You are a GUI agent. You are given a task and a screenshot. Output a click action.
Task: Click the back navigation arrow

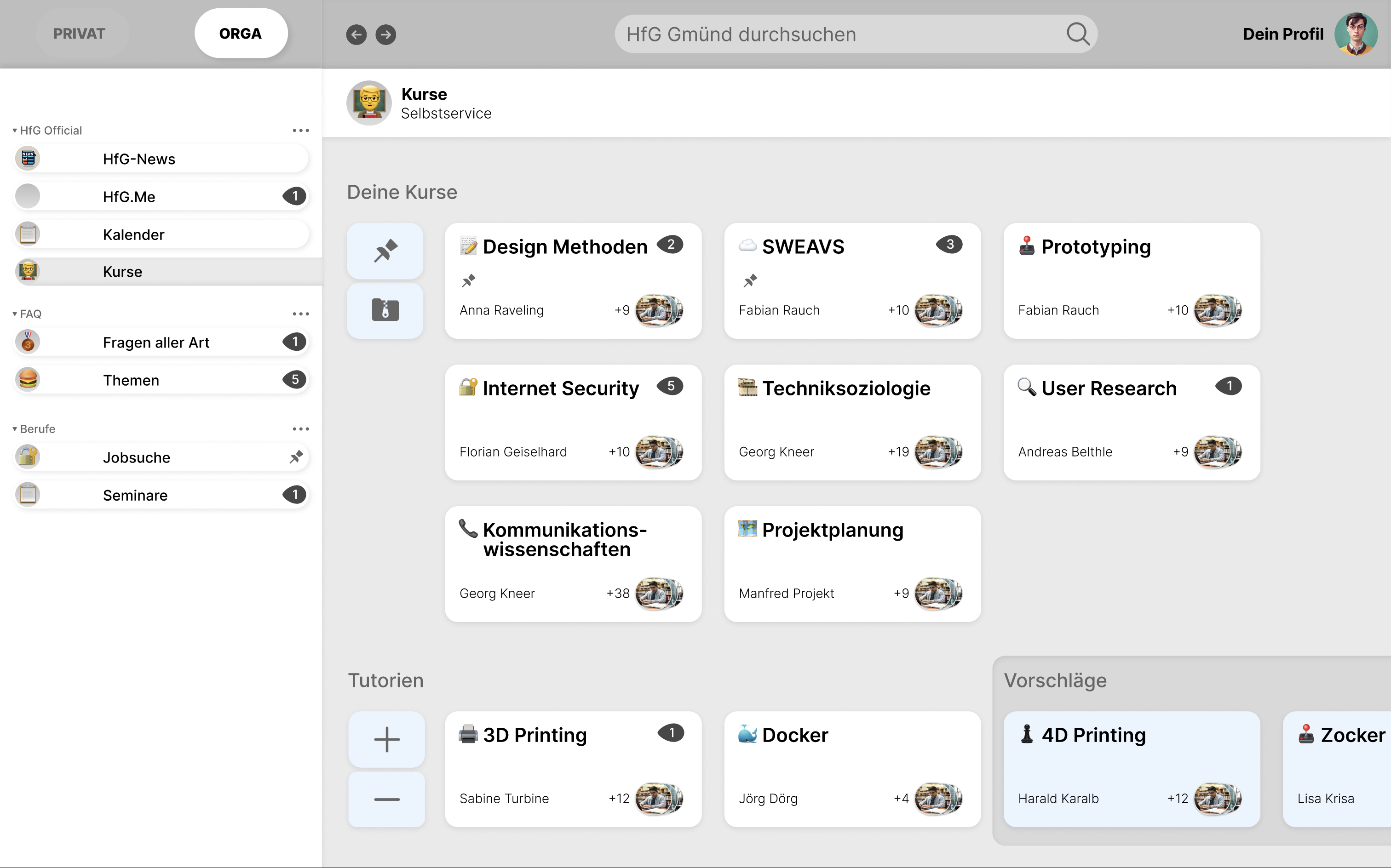(356, 34)
